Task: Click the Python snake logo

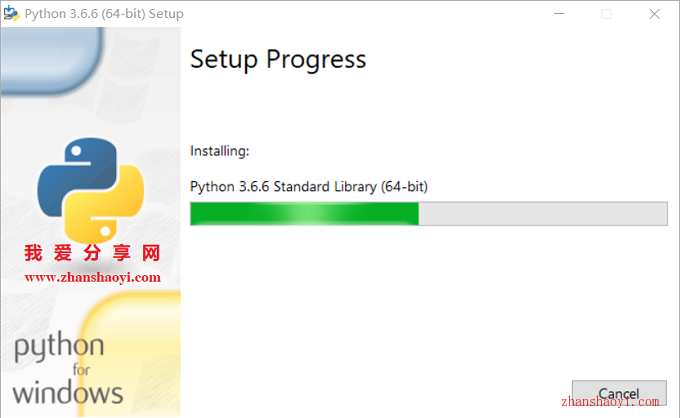Action: click(91, 191)
